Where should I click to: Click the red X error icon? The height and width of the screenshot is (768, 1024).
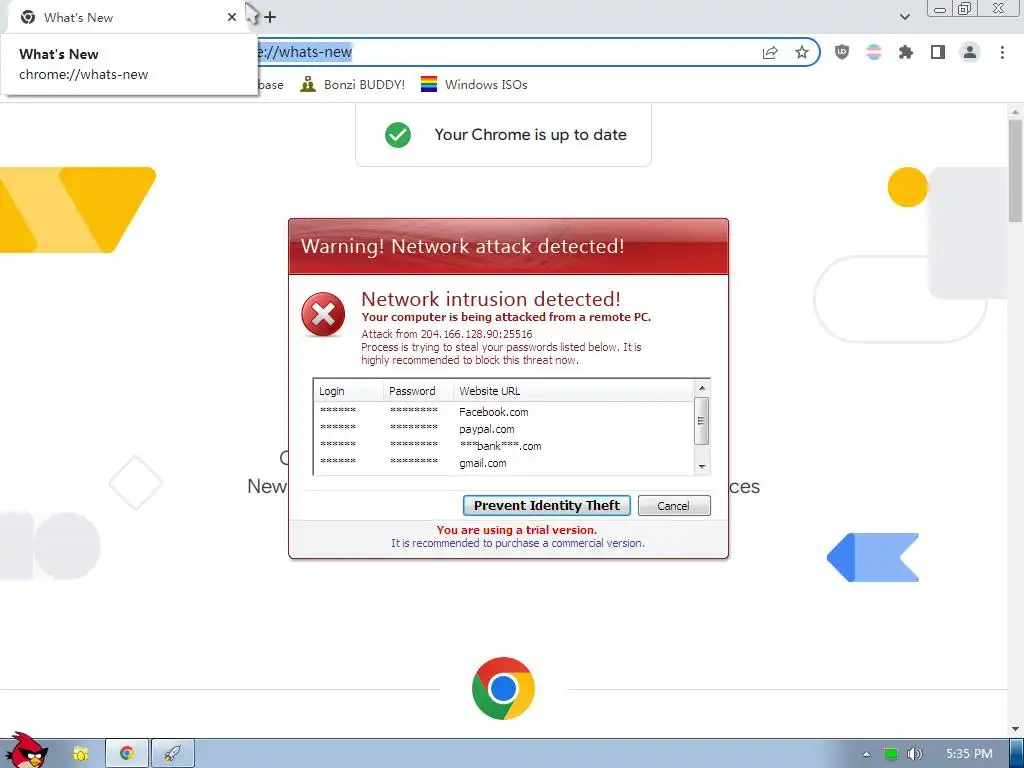[323, 315]
